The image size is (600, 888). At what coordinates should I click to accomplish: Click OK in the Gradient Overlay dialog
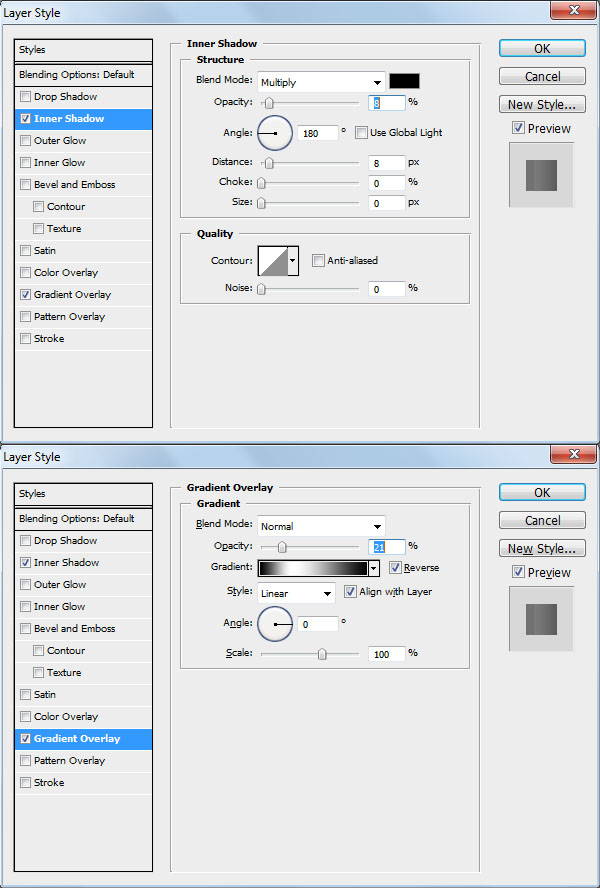pos(542,493)
